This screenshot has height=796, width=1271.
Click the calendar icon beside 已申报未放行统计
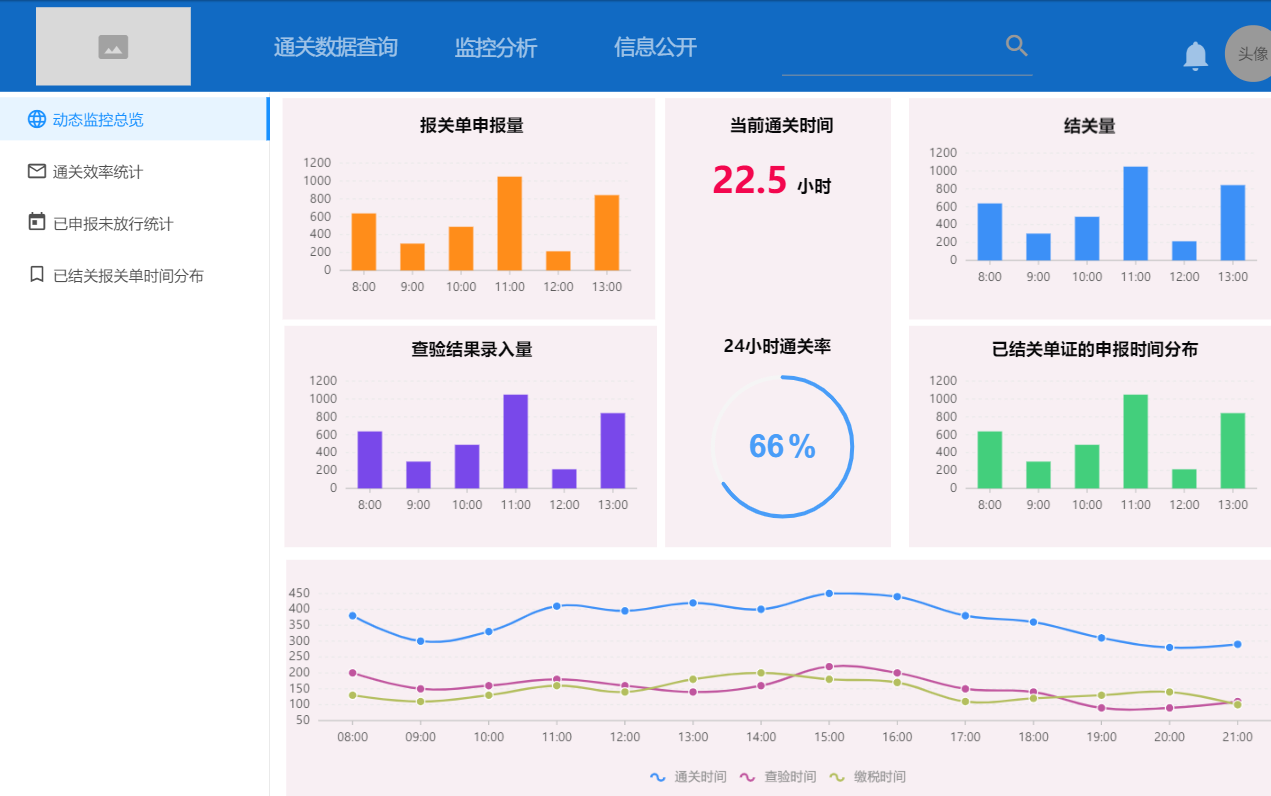point(37,222)
